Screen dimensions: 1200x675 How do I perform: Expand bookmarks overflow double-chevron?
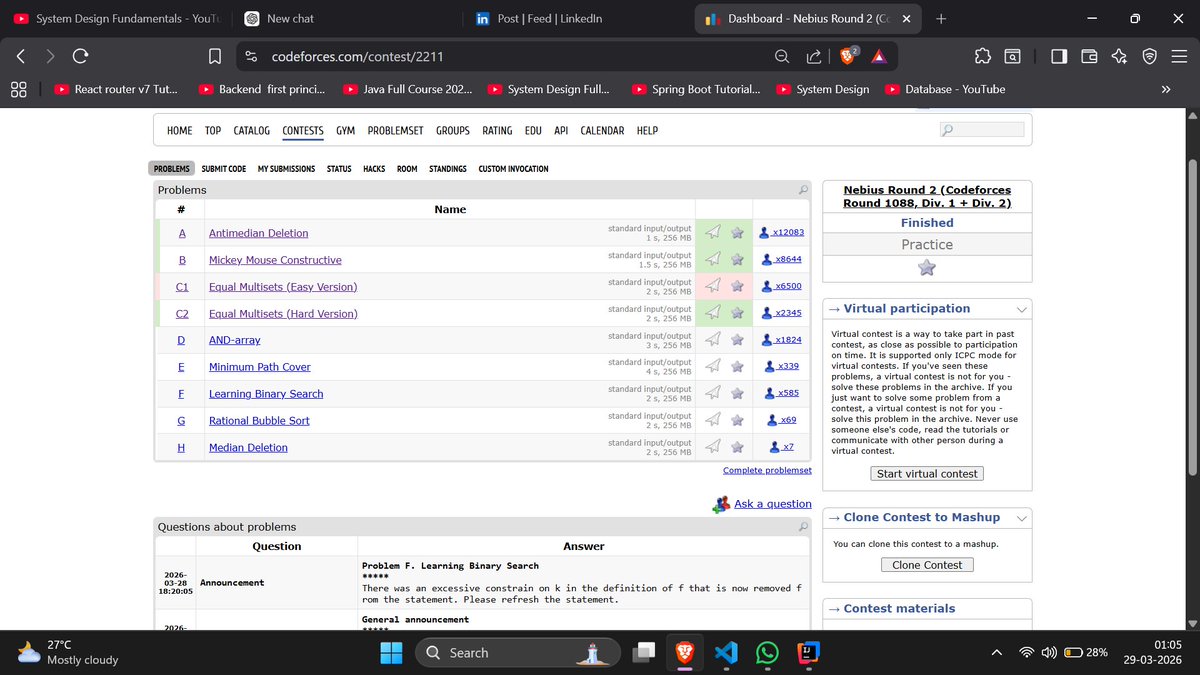pos(1165,89)
